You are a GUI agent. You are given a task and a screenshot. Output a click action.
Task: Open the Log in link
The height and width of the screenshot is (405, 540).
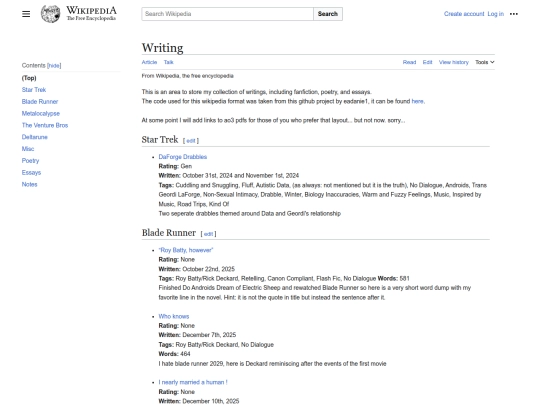(x=496, y=14)
